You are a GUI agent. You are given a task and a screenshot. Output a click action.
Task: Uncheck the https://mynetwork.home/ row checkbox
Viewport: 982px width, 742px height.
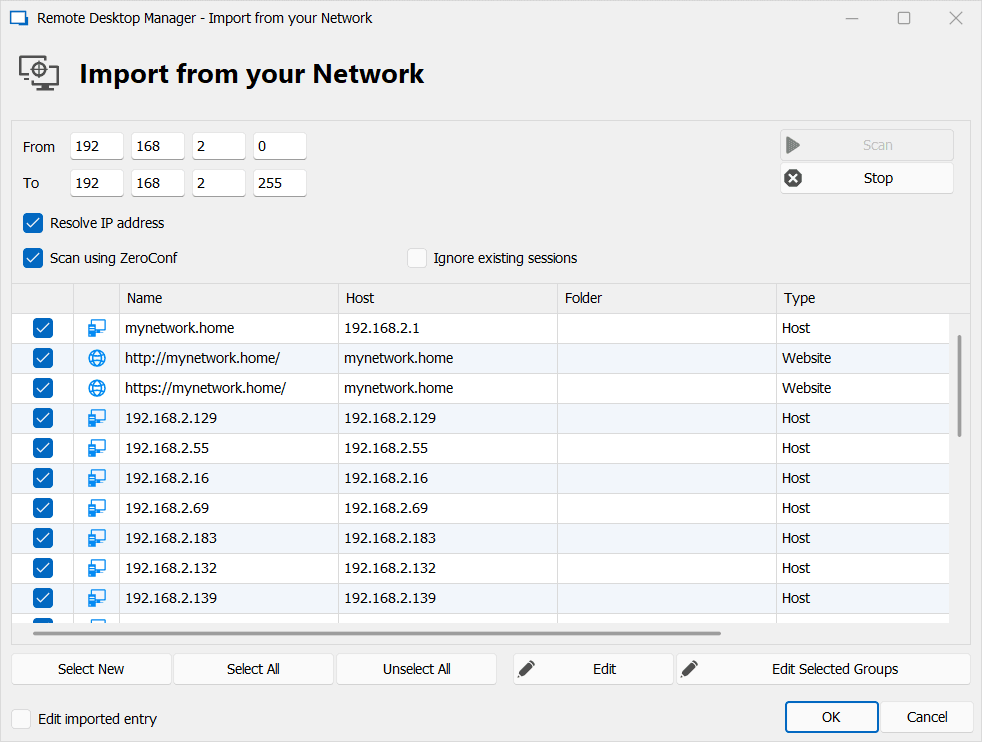43,388
